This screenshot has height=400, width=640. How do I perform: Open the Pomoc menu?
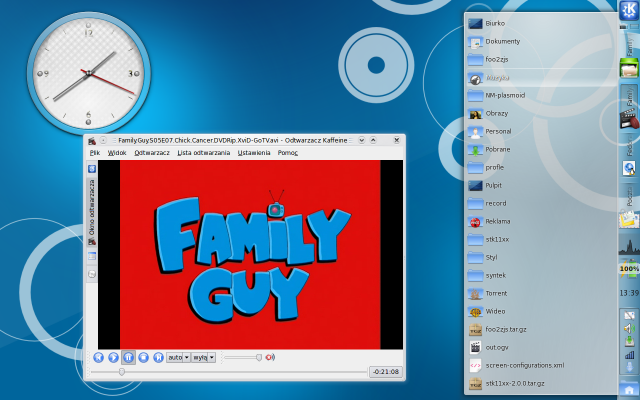pyautogui.click(x=288, y=153)
